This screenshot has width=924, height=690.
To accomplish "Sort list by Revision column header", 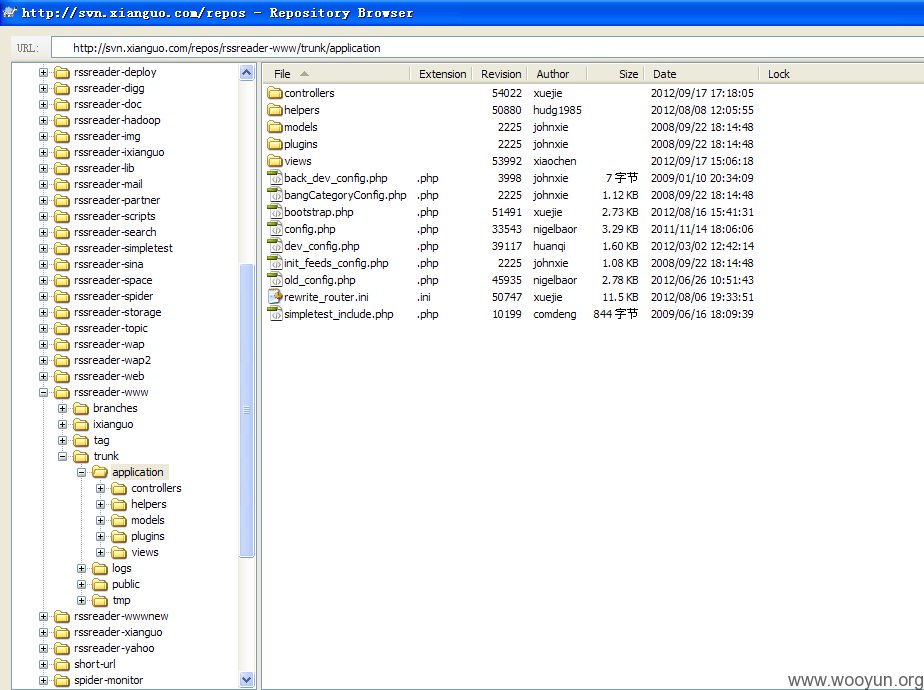I will click(500, 74).
